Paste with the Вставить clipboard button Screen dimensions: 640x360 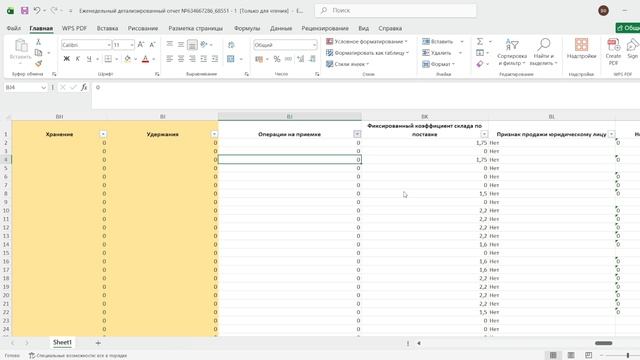20,51
